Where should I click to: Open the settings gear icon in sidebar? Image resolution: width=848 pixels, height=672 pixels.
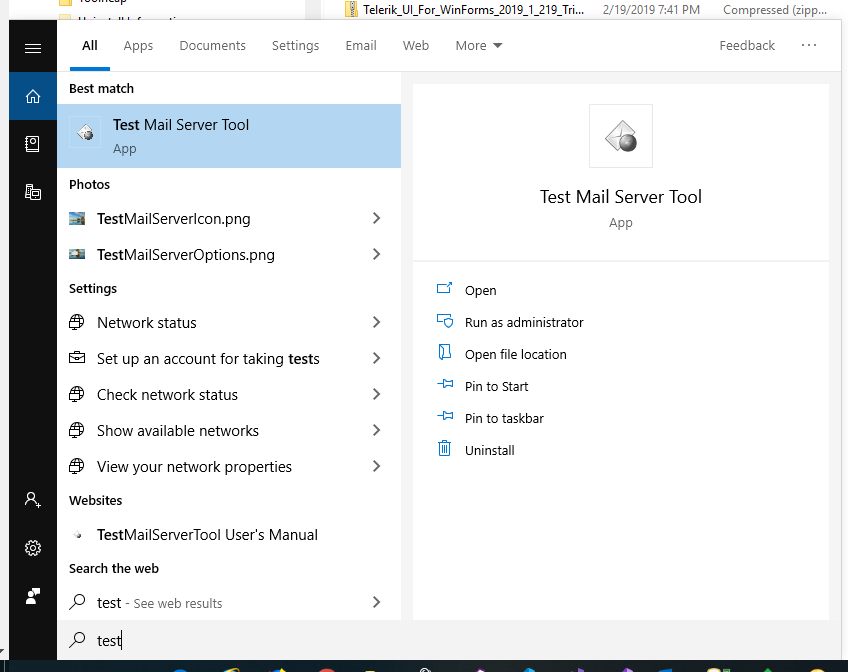pos(33,548)
